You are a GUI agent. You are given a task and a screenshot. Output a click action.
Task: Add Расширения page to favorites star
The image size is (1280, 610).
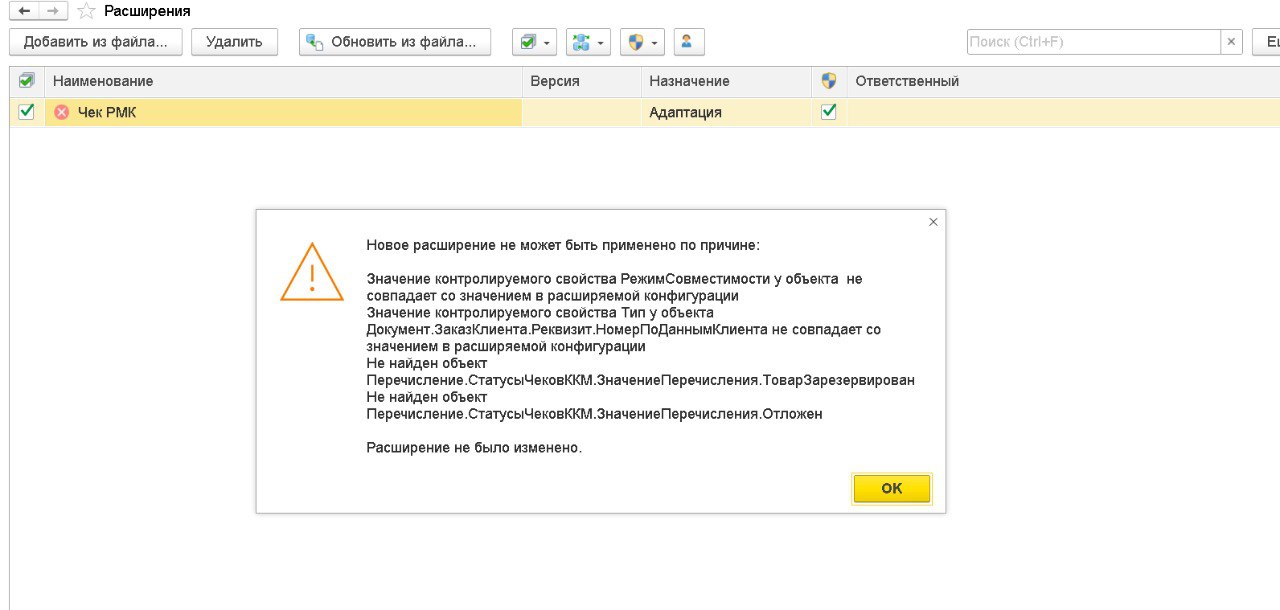pos(86,11)
